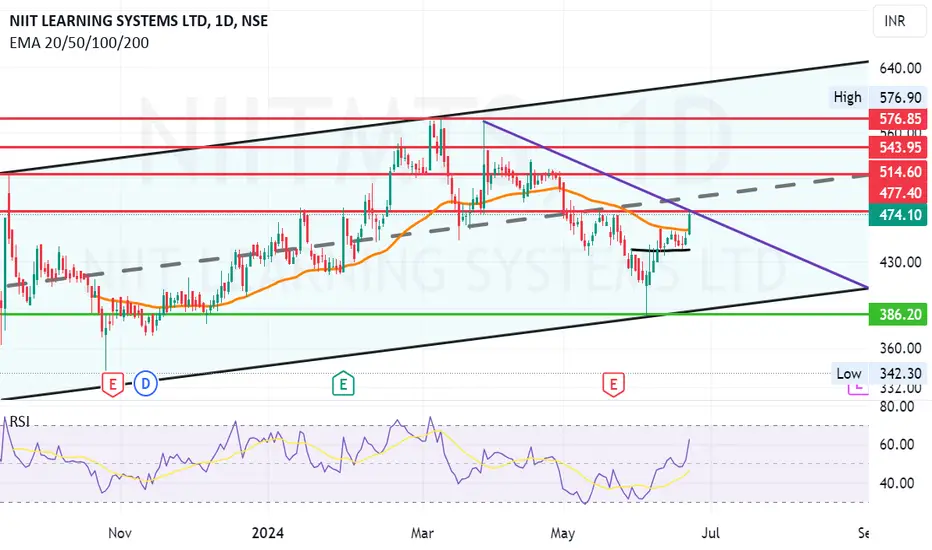The height and width of the screenshot is (550, 932).
Task: Click the High 576.90 label
Action: 879,97
